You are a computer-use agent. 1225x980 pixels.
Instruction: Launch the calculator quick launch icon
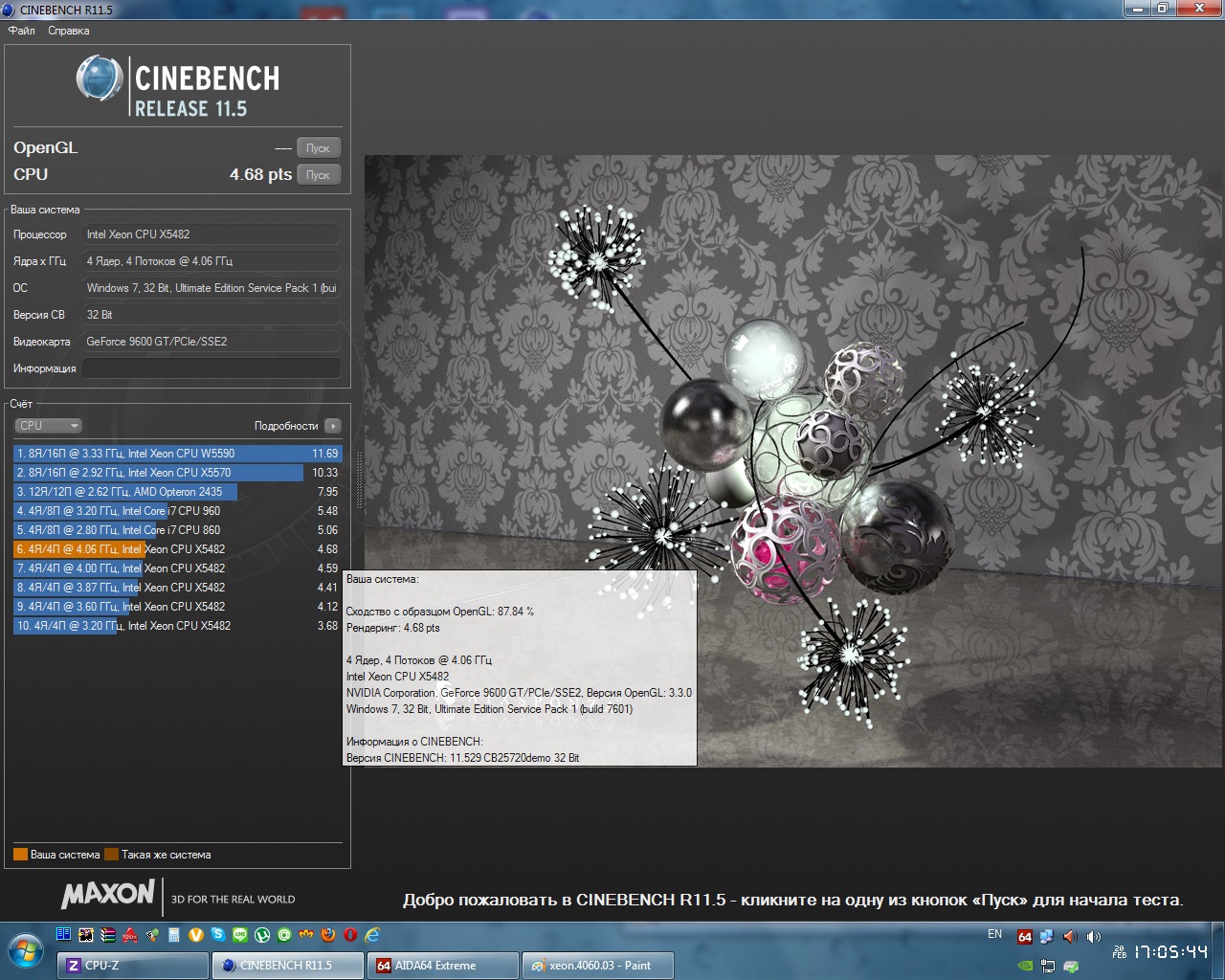[x=173, y=935]
